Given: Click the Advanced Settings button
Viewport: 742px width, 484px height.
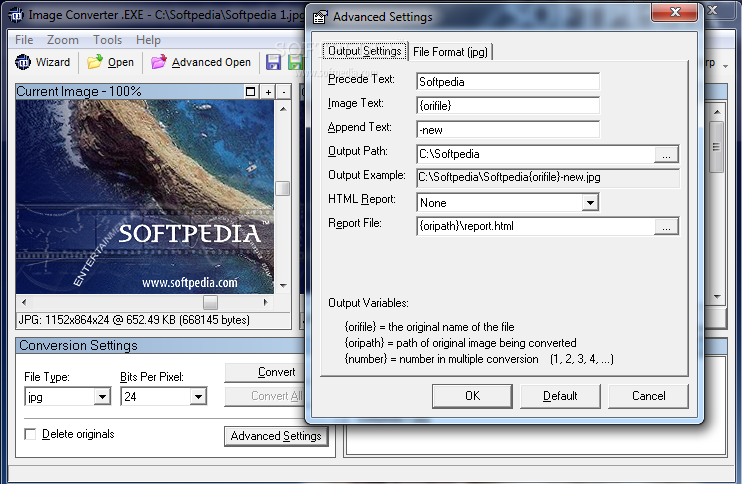Looking at the screenshot, I should point(276,436).
